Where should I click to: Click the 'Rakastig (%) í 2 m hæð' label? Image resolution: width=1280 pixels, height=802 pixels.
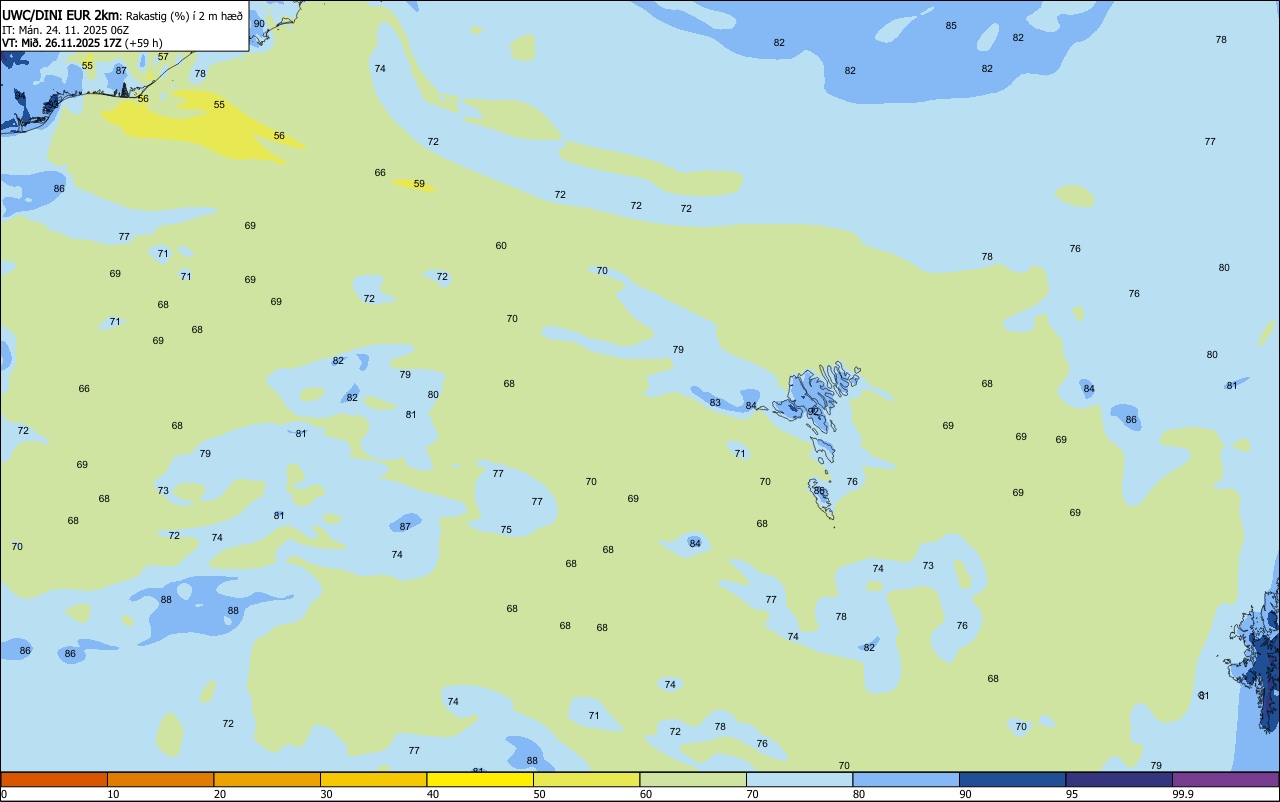(x=184, y=16)
